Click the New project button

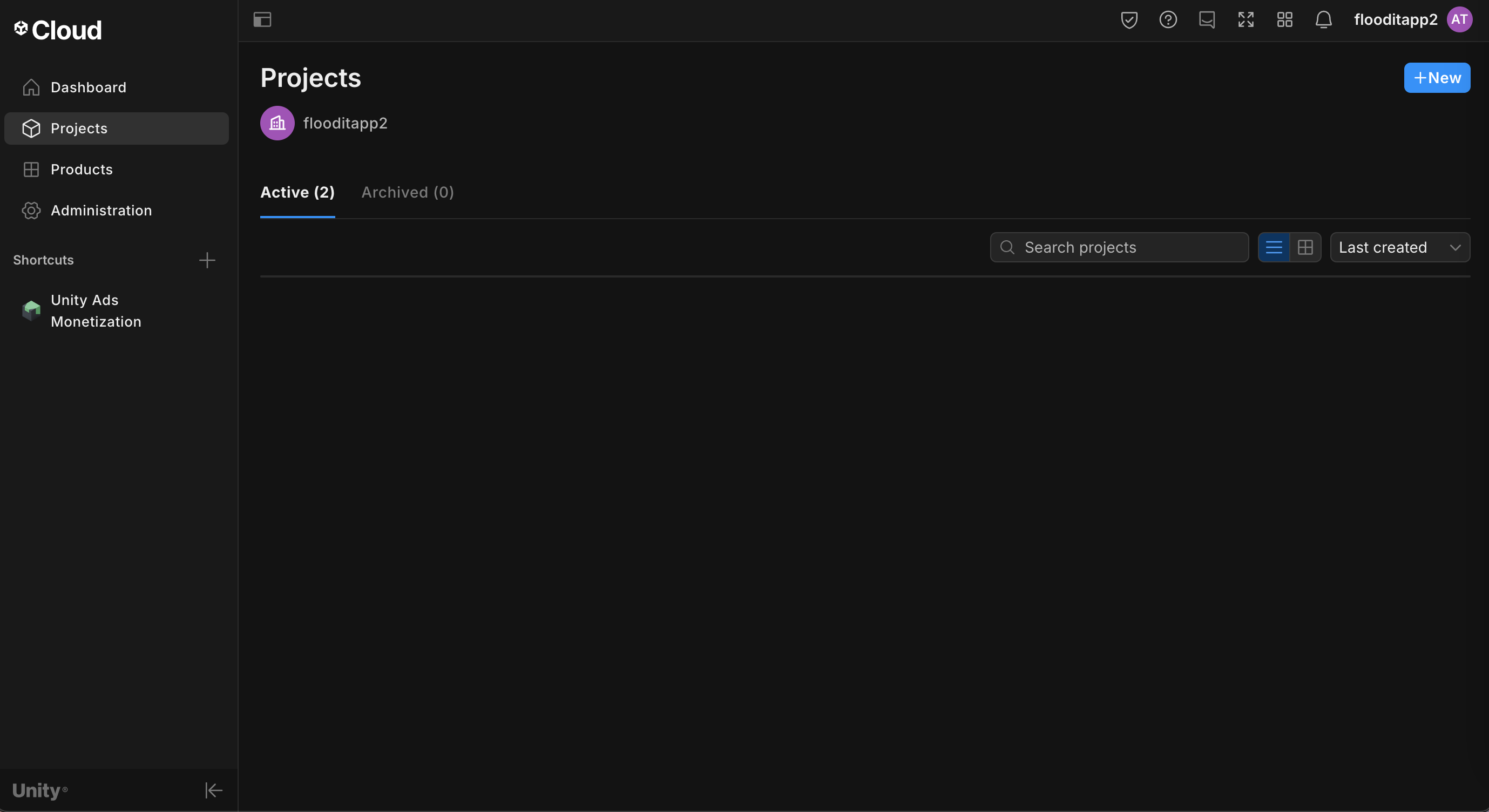point(1437,78)
